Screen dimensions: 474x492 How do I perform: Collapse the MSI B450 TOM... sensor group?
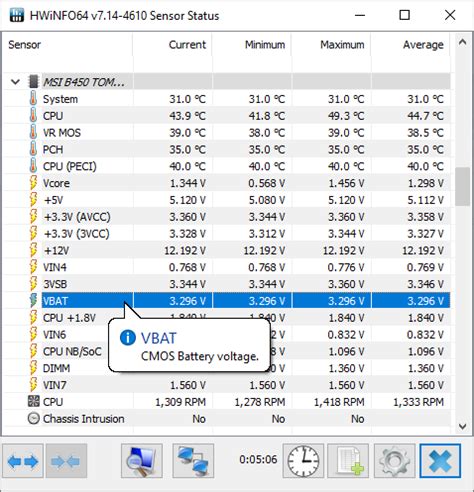click(15, 82)
